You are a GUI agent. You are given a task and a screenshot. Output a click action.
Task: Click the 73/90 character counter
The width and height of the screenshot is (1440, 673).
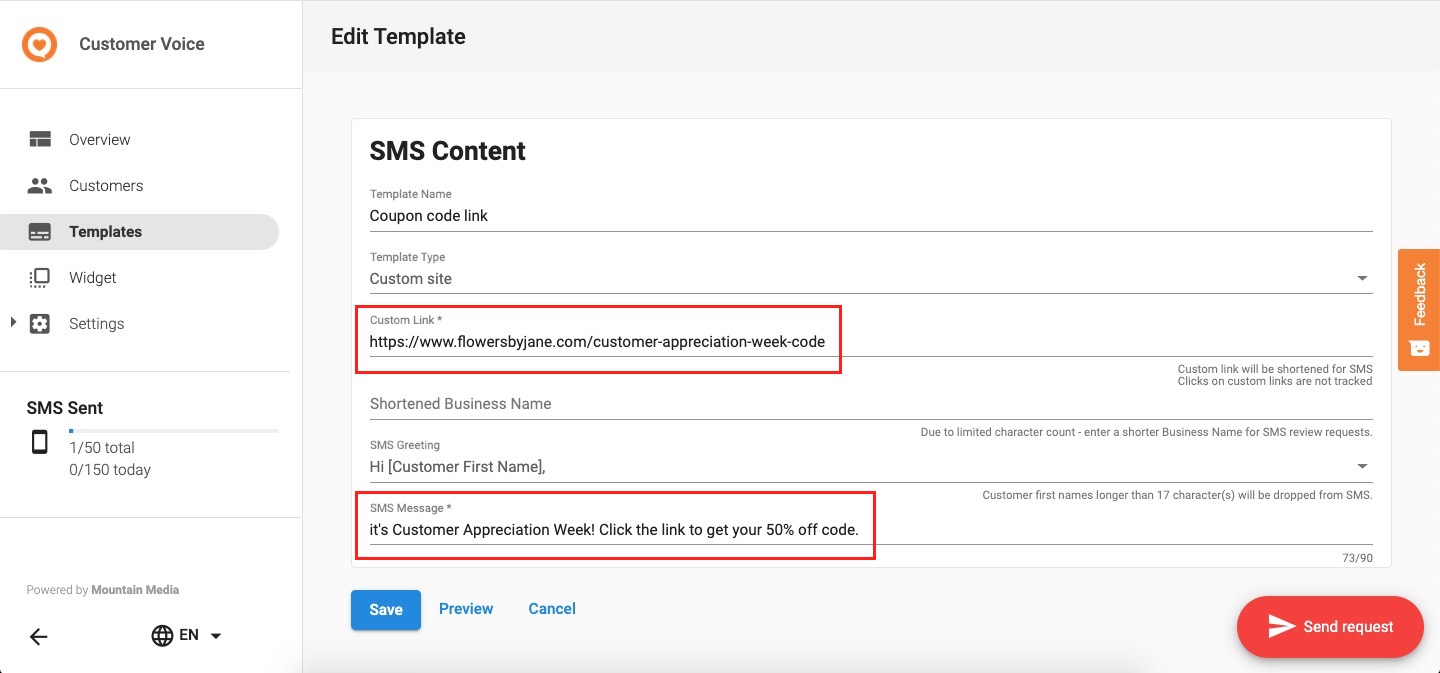(1357, 558)
